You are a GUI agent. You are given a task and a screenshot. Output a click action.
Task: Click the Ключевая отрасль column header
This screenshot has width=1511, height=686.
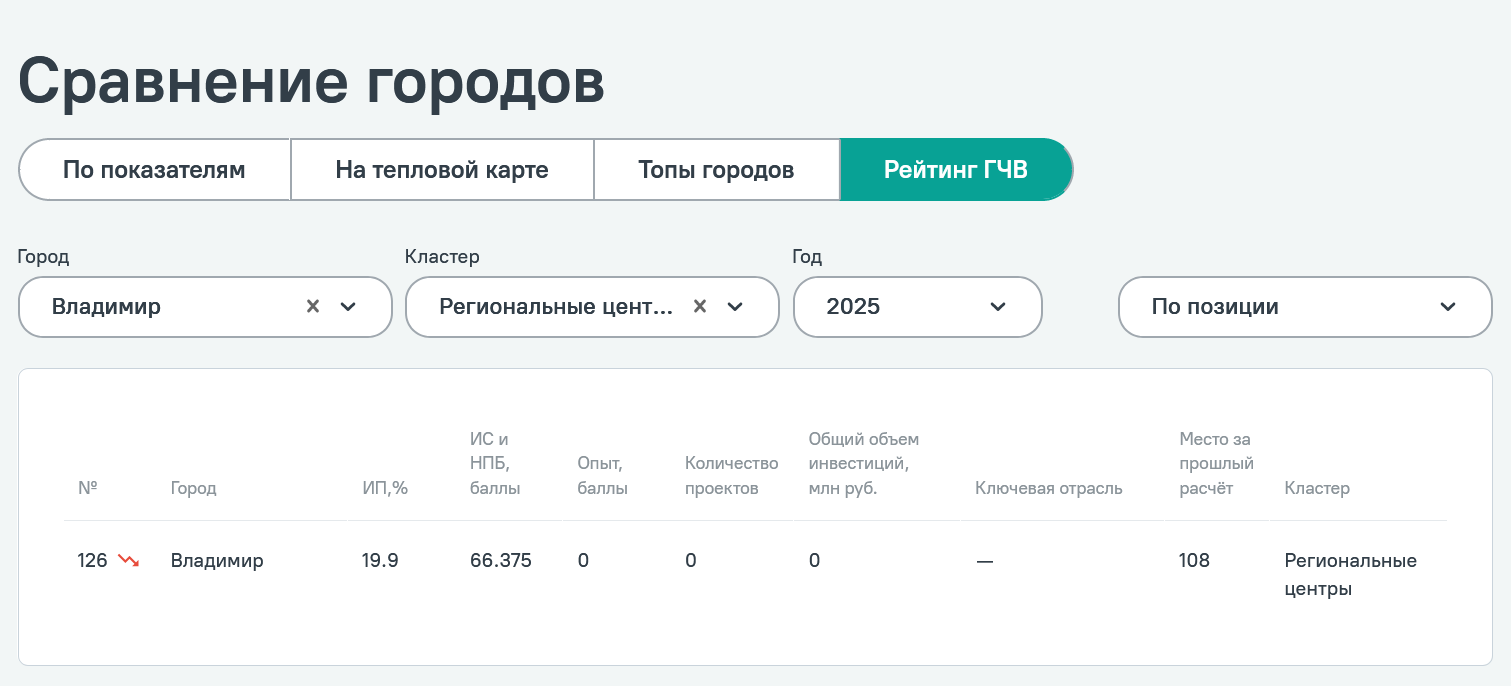pos(1049,488)
